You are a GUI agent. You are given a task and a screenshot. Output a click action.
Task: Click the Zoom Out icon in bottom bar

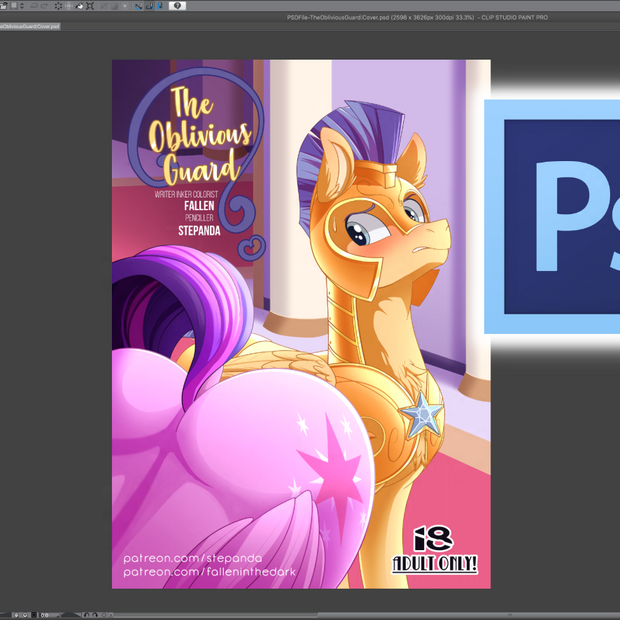(16, 615)
